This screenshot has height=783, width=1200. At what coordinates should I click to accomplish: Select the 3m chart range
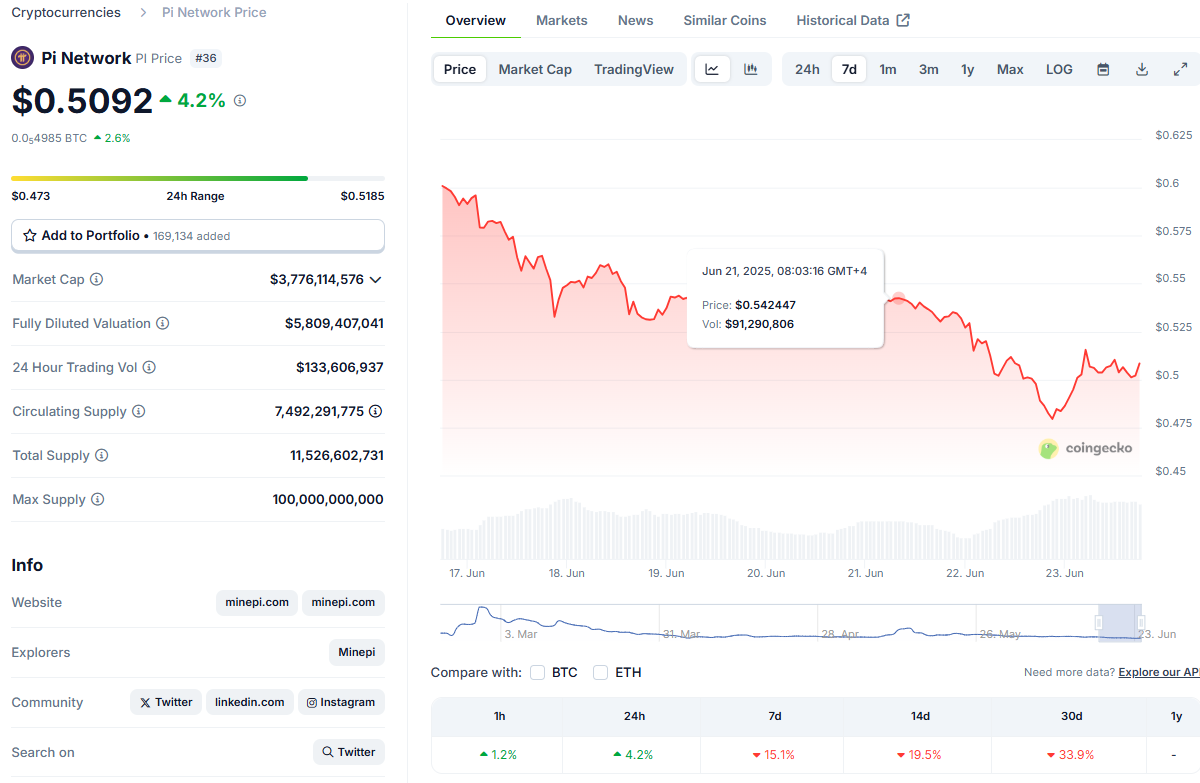point(929,69)
